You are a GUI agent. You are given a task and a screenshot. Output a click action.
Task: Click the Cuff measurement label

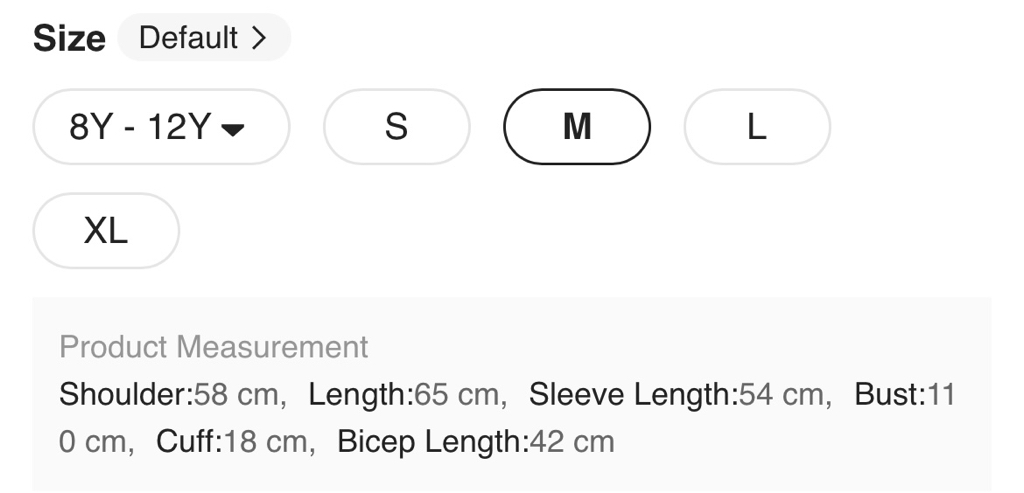(x=187, y=441)
